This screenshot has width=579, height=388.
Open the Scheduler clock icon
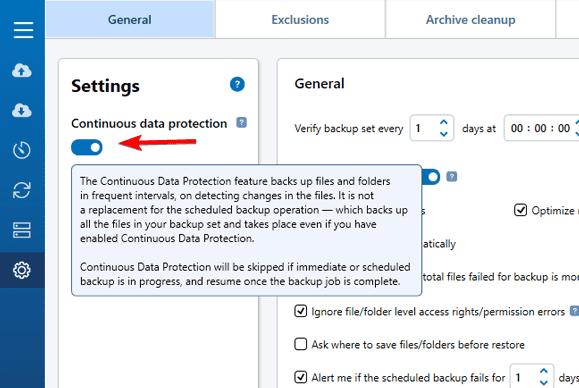coord(22,150)
